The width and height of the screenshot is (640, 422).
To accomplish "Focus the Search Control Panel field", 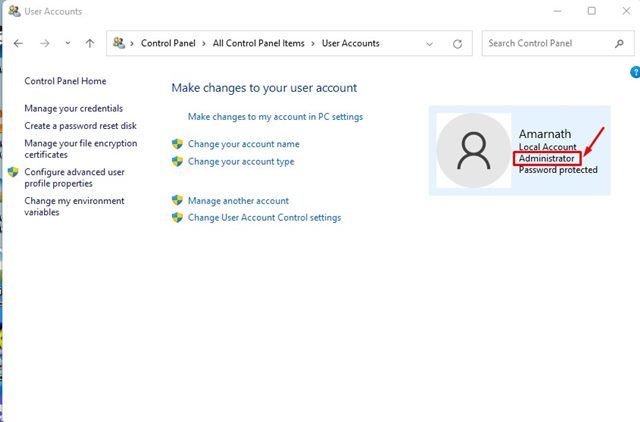I will 558,43.
